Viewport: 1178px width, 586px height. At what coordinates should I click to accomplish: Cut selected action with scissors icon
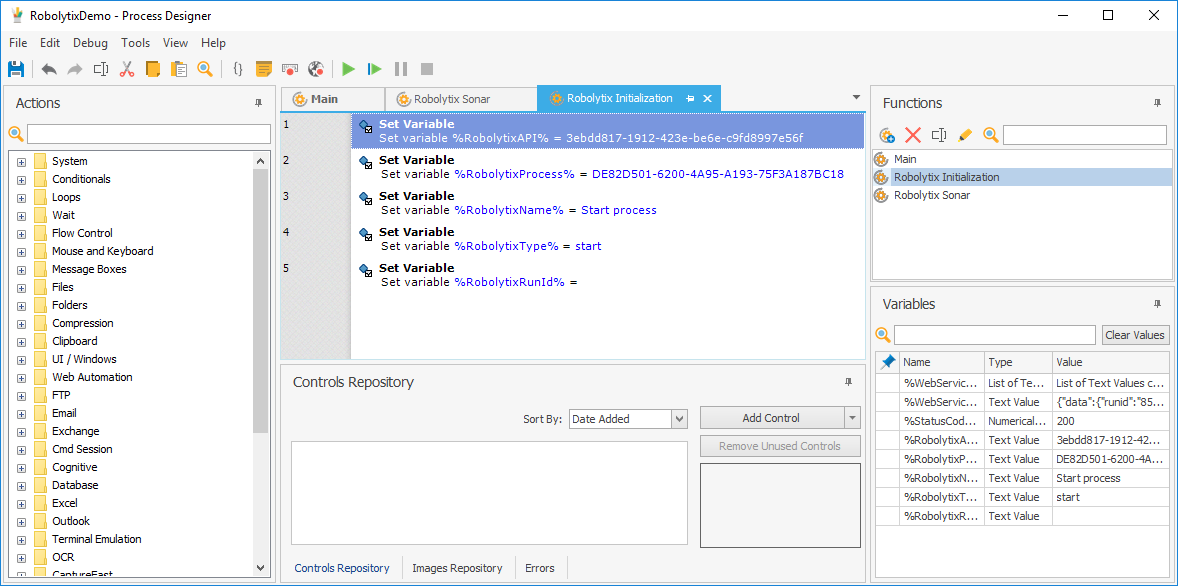point(126,69)
